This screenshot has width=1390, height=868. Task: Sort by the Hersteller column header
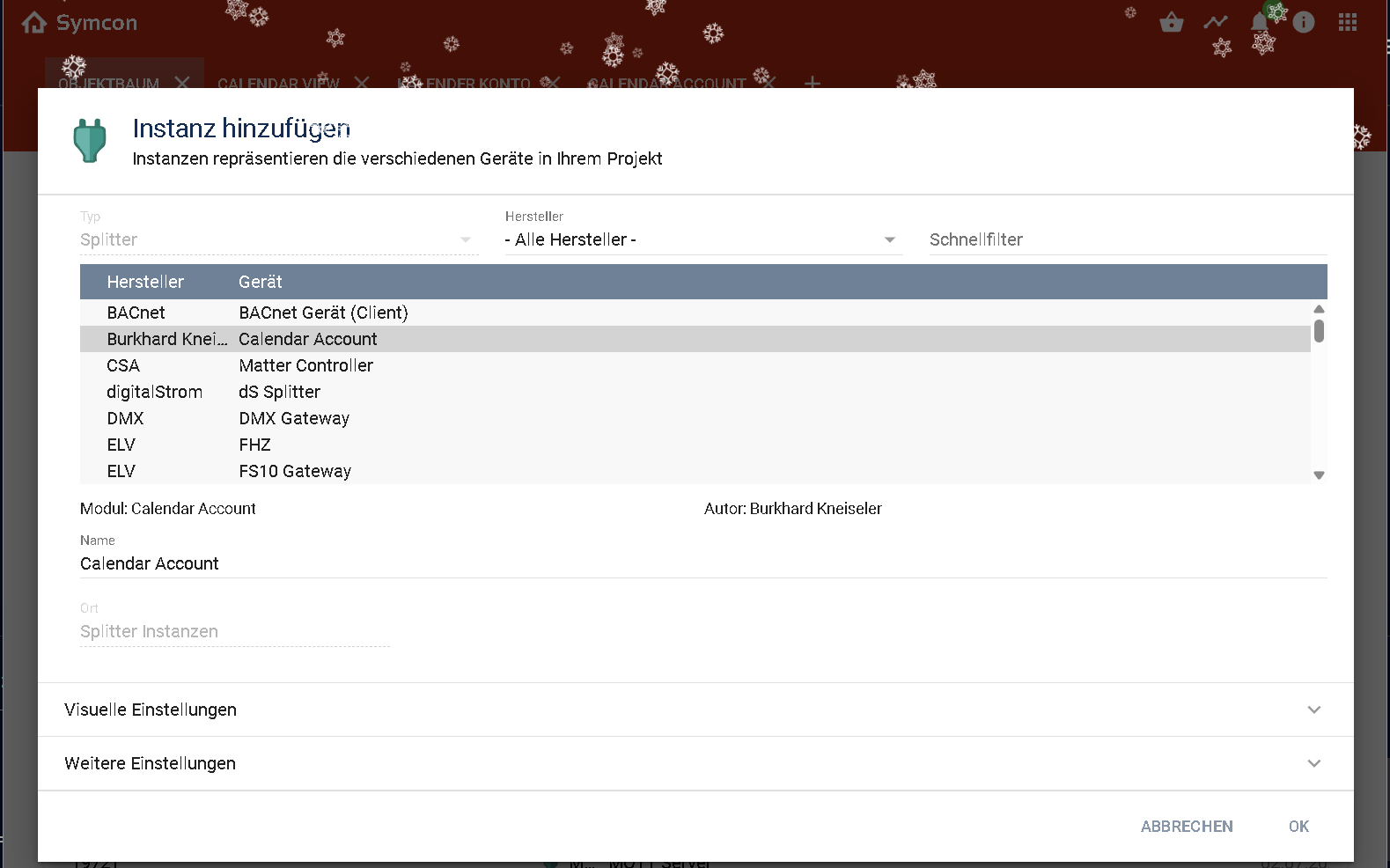click(x=145, y=282)
